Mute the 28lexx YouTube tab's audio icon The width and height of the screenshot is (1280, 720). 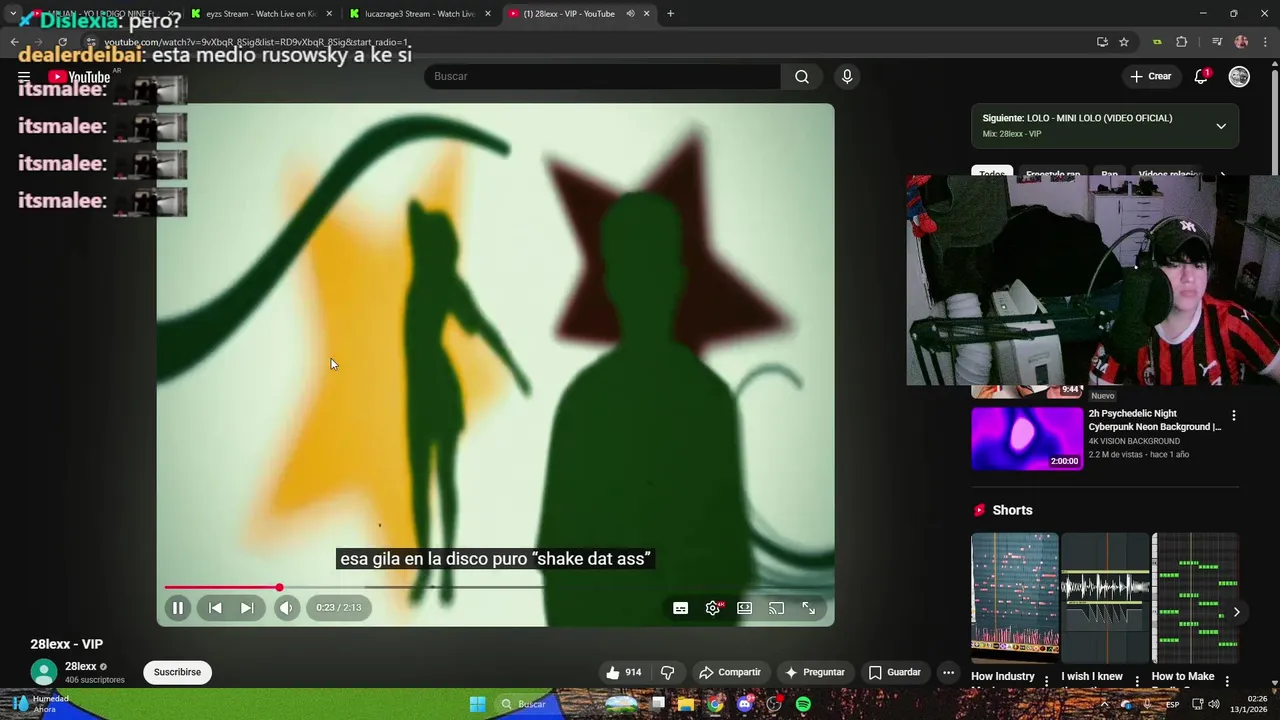pyautogui.click(x=631, y=14)
